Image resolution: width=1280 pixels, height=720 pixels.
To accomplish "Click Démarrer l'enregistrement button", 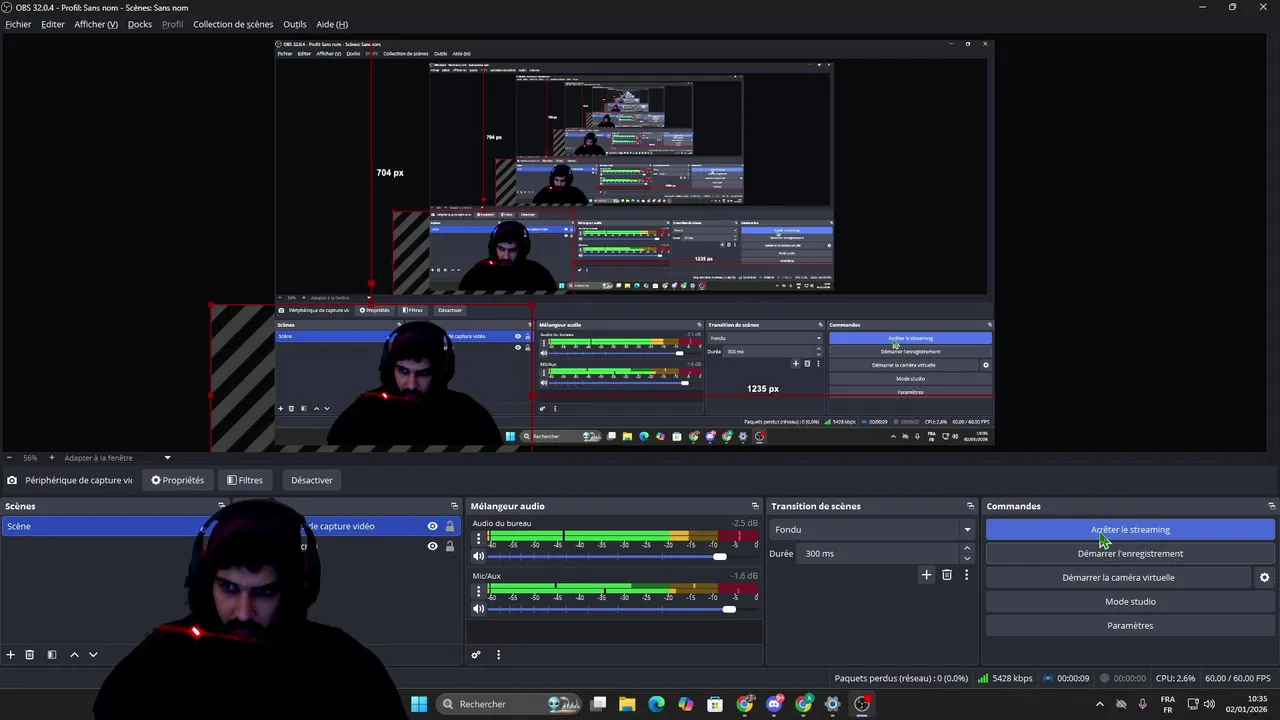I will pyautogui.click(x=1130, y=553).
